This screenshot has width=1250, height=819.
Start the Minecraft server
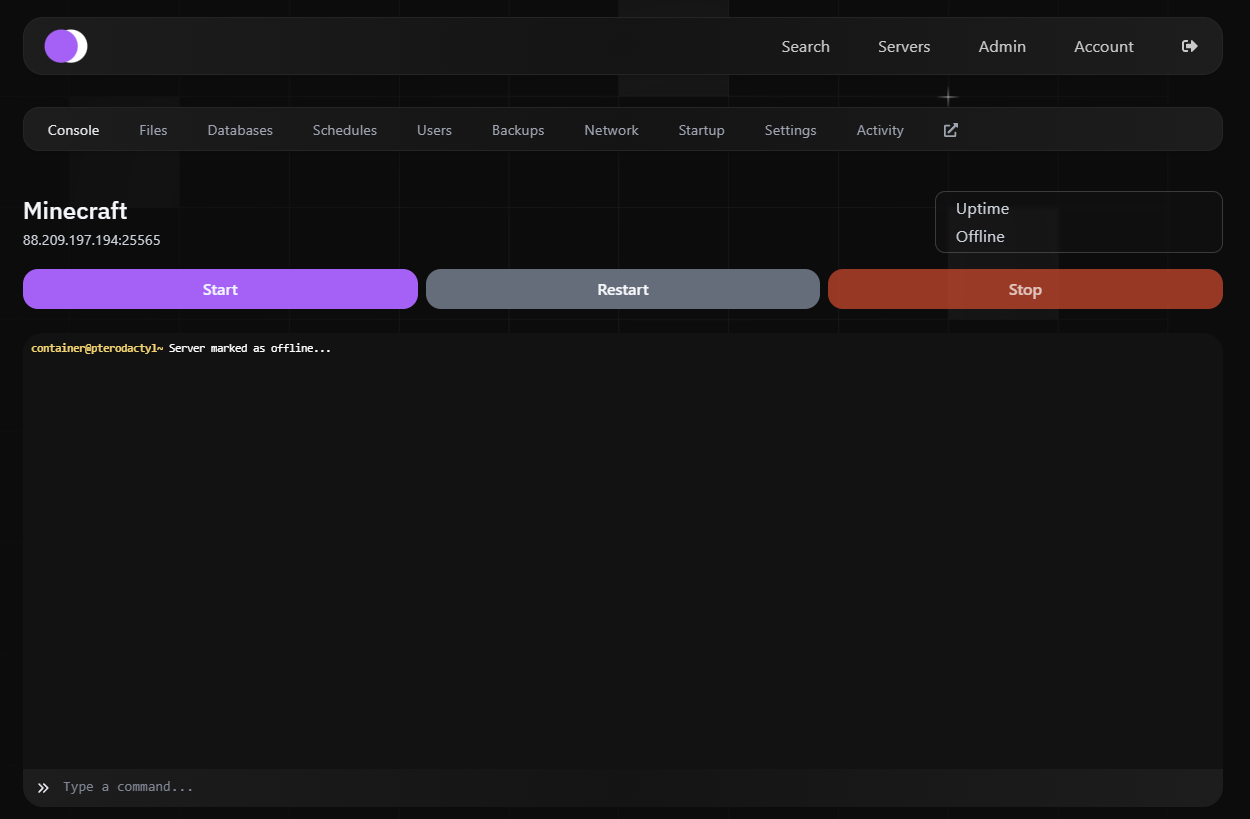220,289
